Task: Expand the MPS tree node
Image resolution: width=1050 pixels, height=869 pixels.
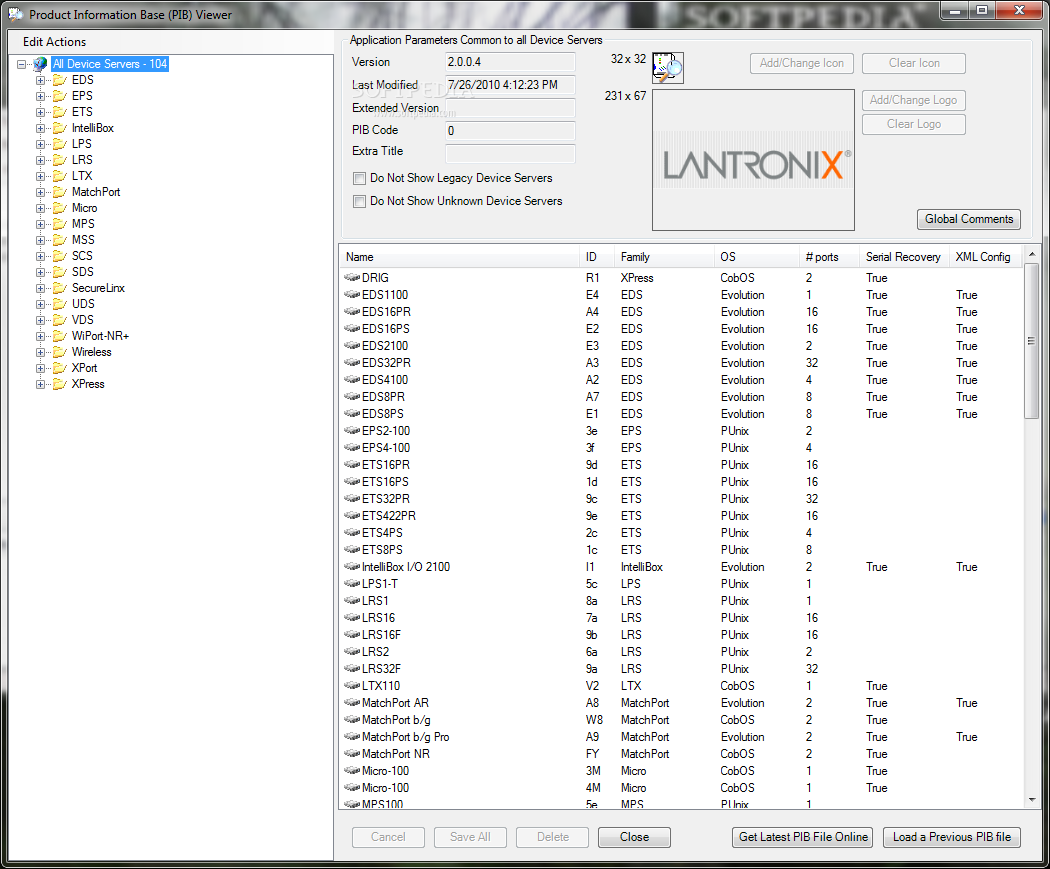Action: (40, 224)
